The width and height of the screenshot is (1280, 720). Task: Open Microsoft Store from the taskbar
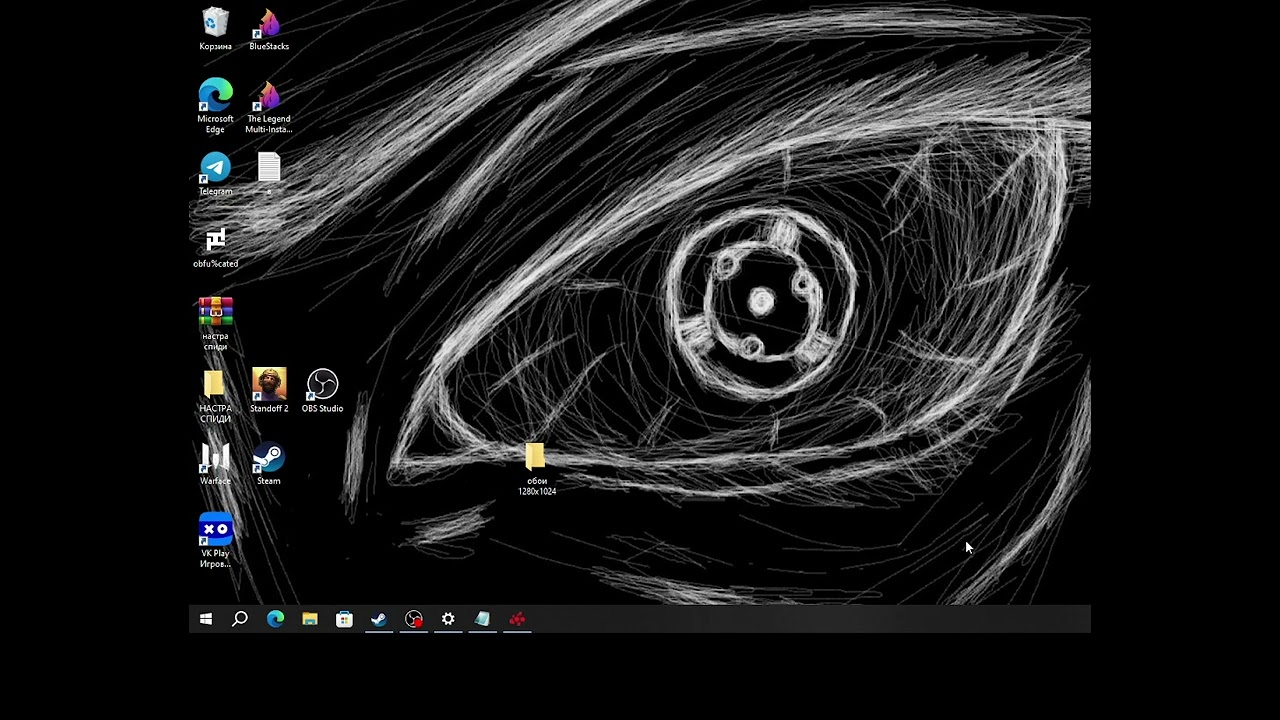344,619
